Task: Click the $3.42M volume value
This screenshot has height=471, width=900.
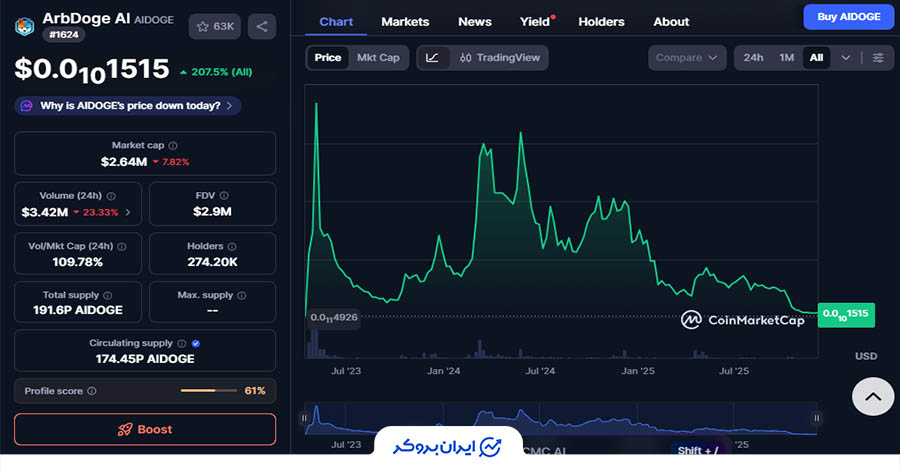Action: pos(45,213)
